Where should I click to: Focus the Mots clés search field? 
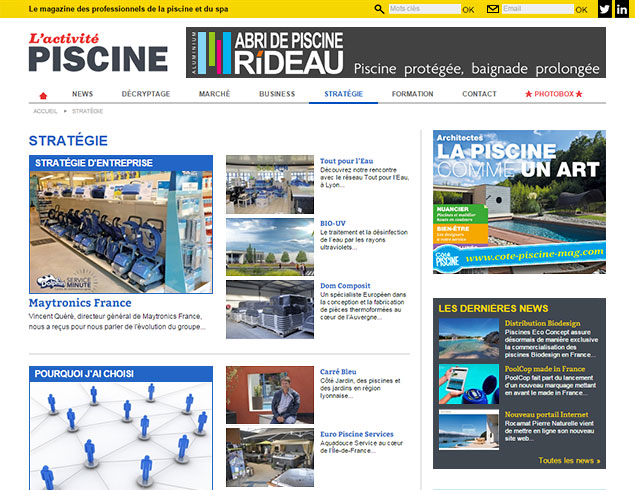pyautogui.click(x=424, y=9)
